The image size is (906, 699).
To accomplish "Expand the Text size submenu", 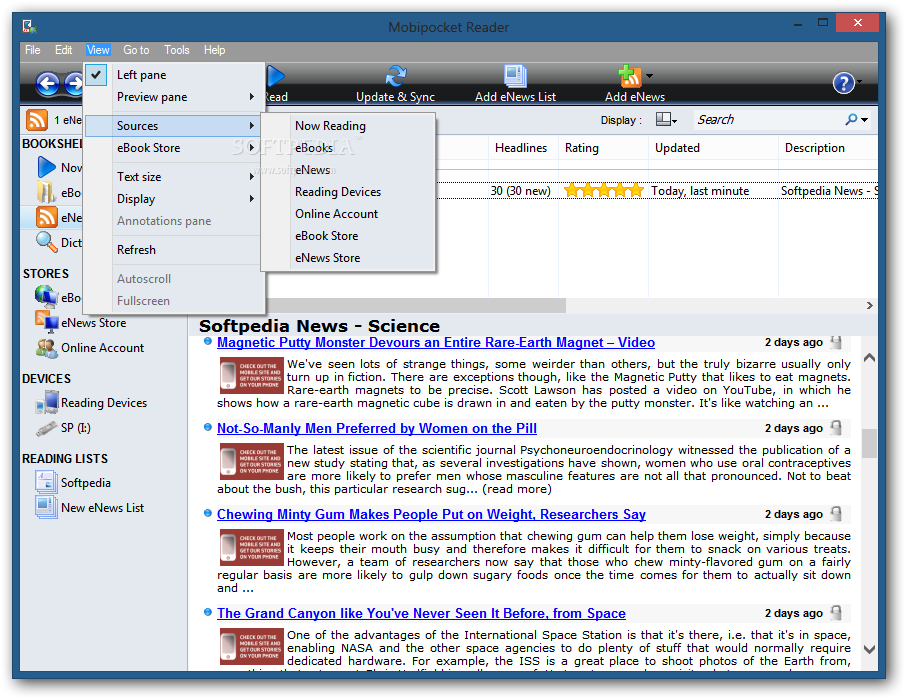I will (174, 177).
